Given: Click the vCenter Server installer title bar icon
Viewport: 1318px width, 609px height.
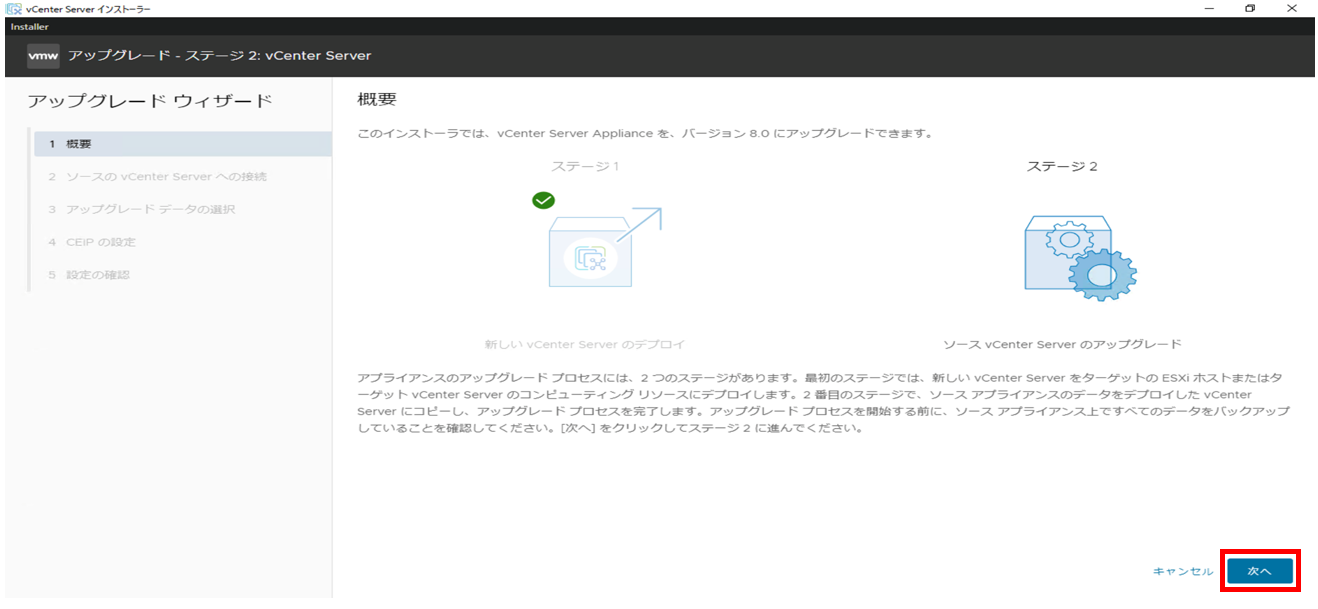Looking at the screenshot, I should pyautogui.click(x=14, y=9).
